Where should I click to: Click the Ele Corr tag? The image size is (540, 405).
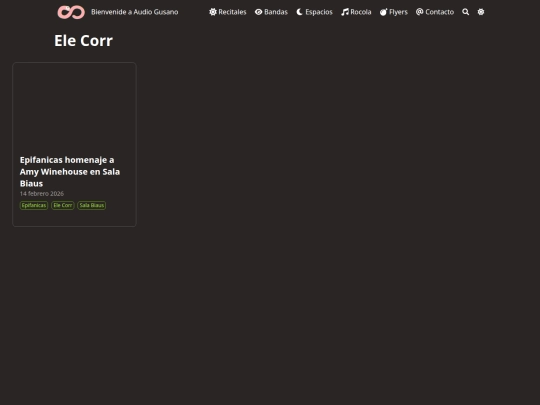click(63, 205)
